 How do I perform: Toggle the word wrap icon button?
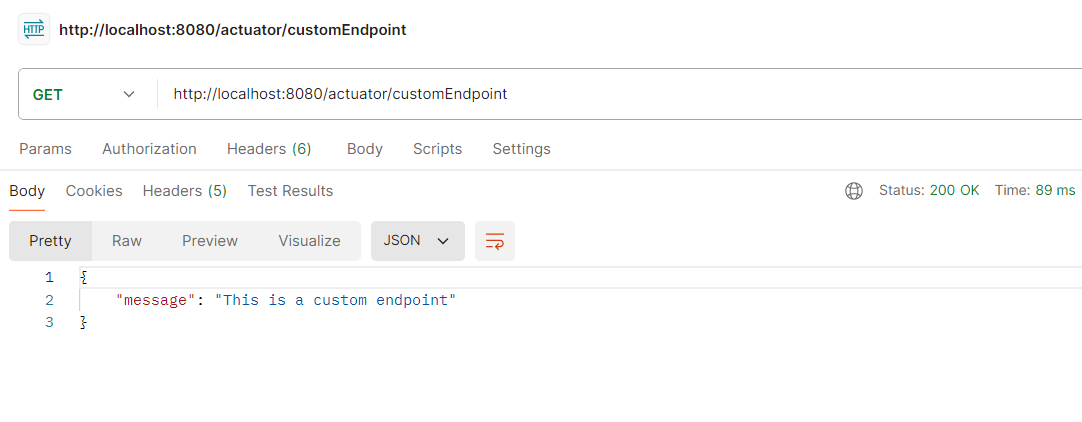495,241
